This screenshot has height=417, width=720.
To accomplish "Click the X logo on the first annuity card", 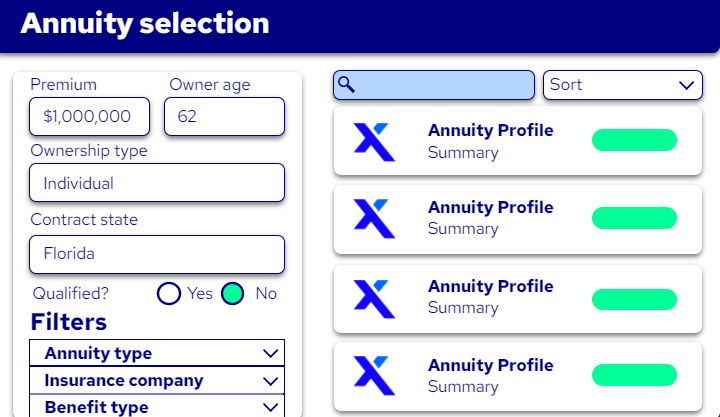I will pos(374,141).
